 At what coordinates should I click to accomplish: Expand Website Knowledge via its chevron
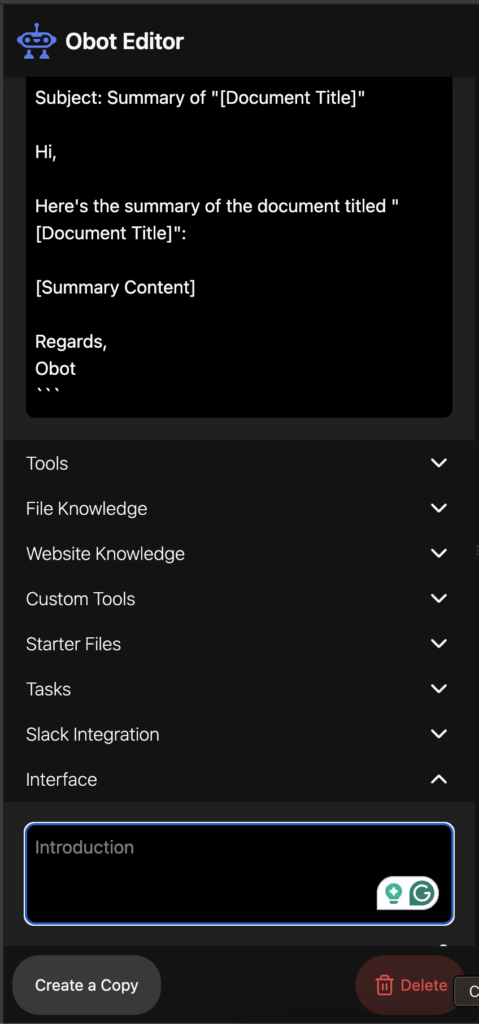tap(439, 553)
